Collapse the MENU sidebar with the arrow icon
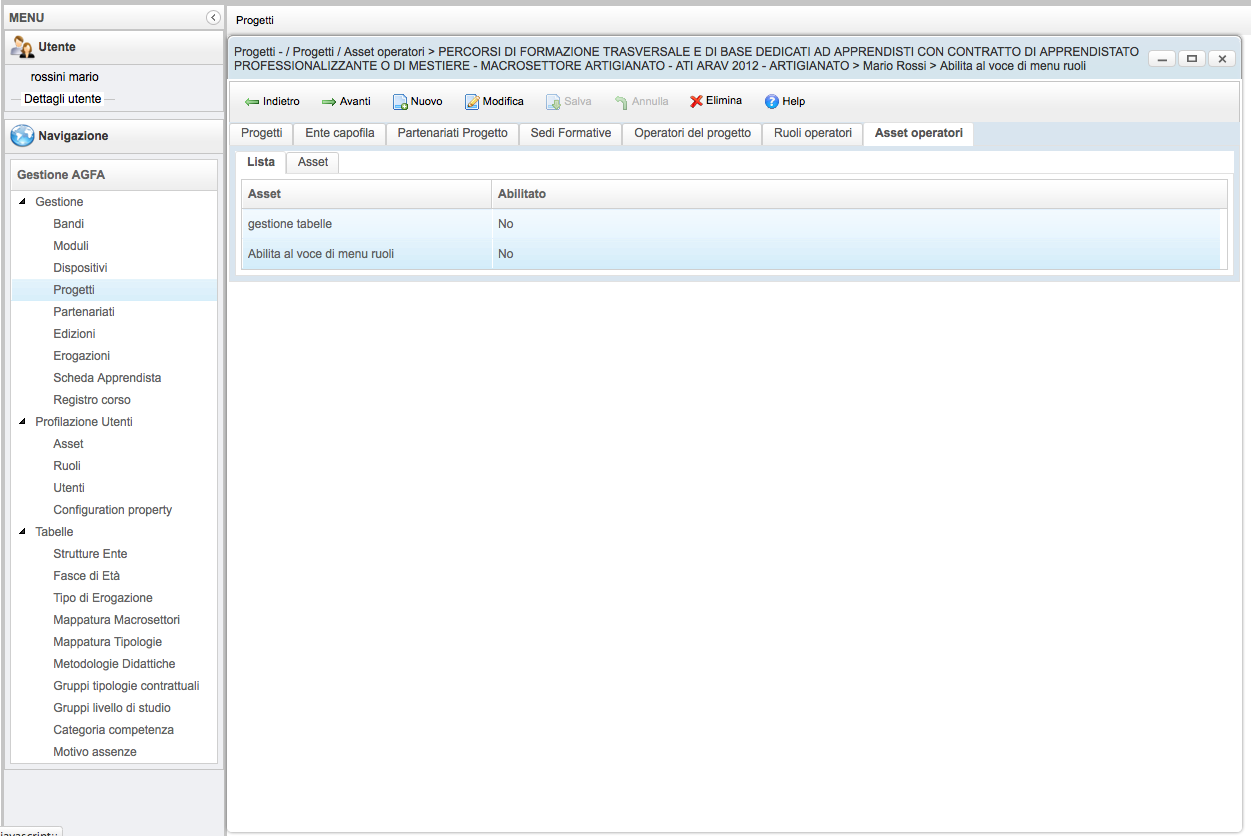The height and width of the screenshot is (836, 1251). (x=213, y=17)
